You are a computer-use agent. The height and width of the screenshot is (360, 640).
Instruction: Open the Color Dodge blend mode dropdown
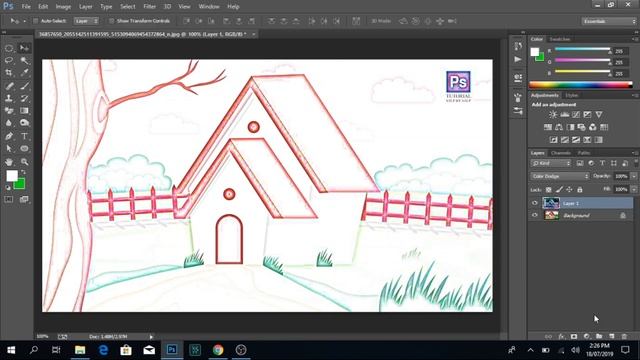tap(560, 176)
